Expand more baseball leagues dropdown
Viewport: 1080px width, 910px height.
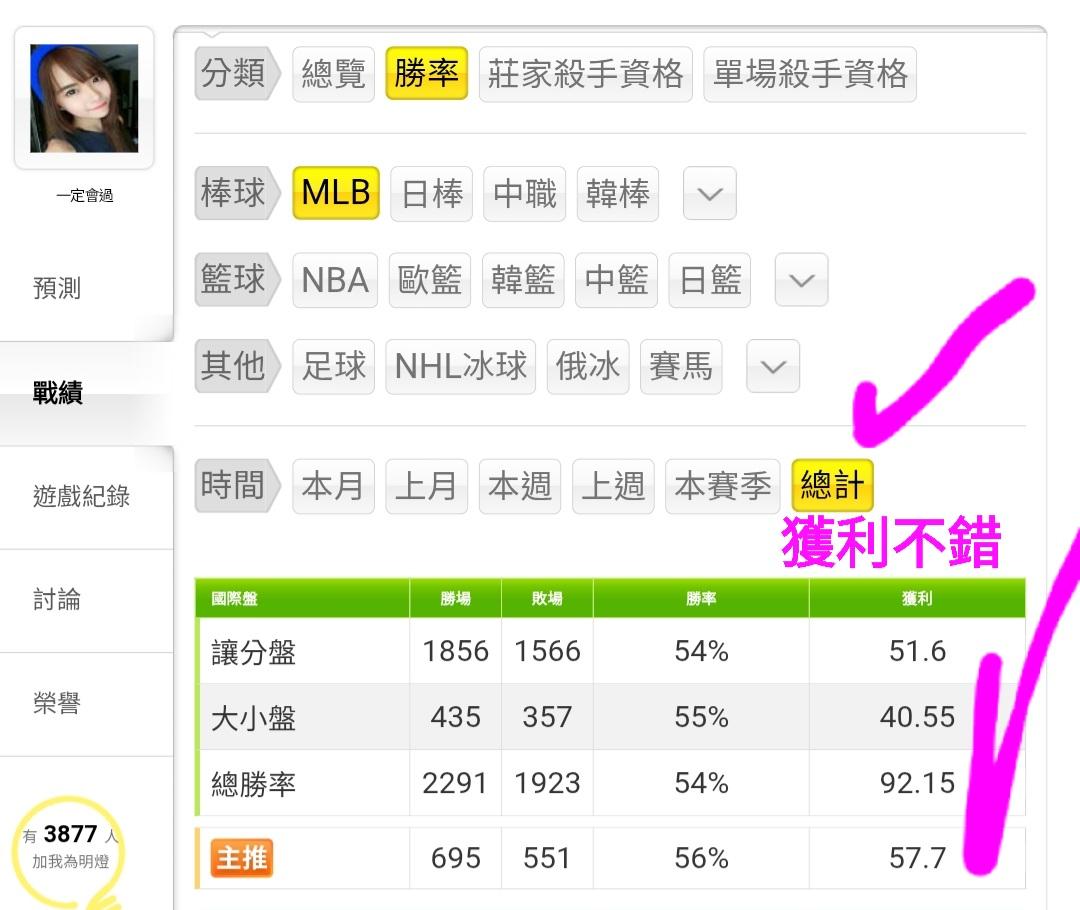[x=709, y=194]
